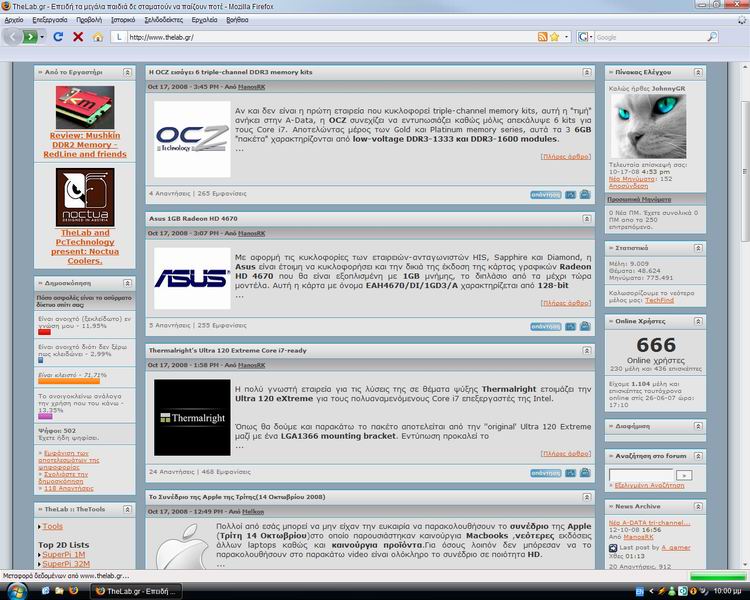750x600 pixels.
Task: Open the SuperPi 1M list link
Action: tap(64, 555)
